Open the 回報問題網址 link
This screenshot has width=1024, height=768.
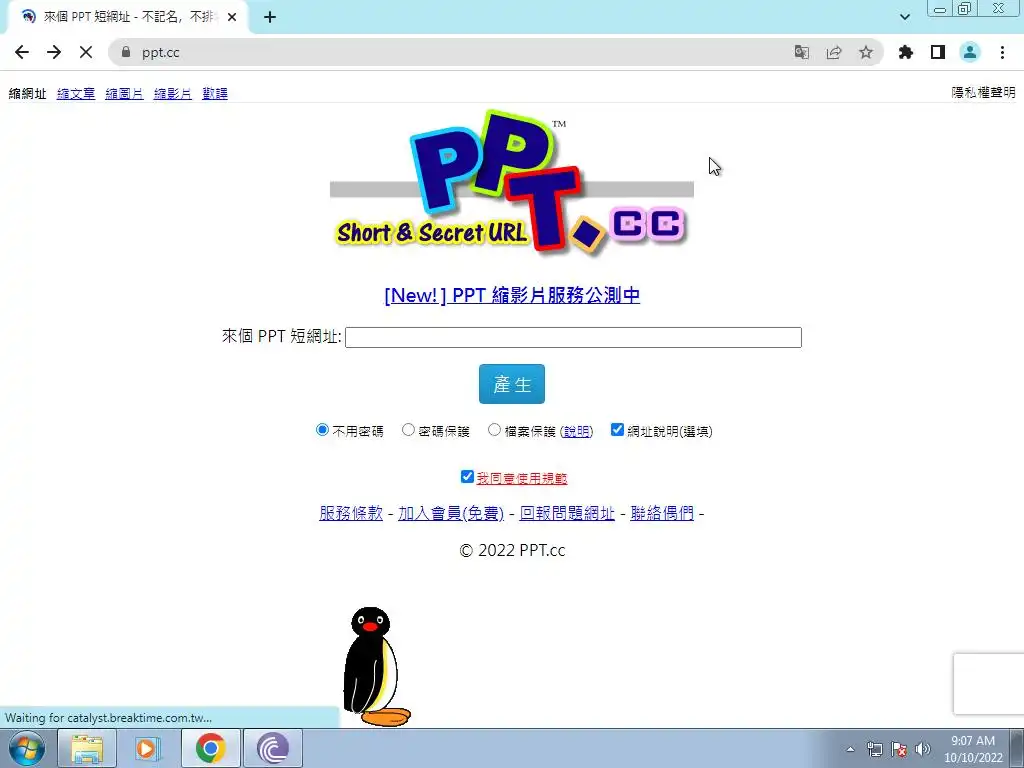[x=567, y=513]
